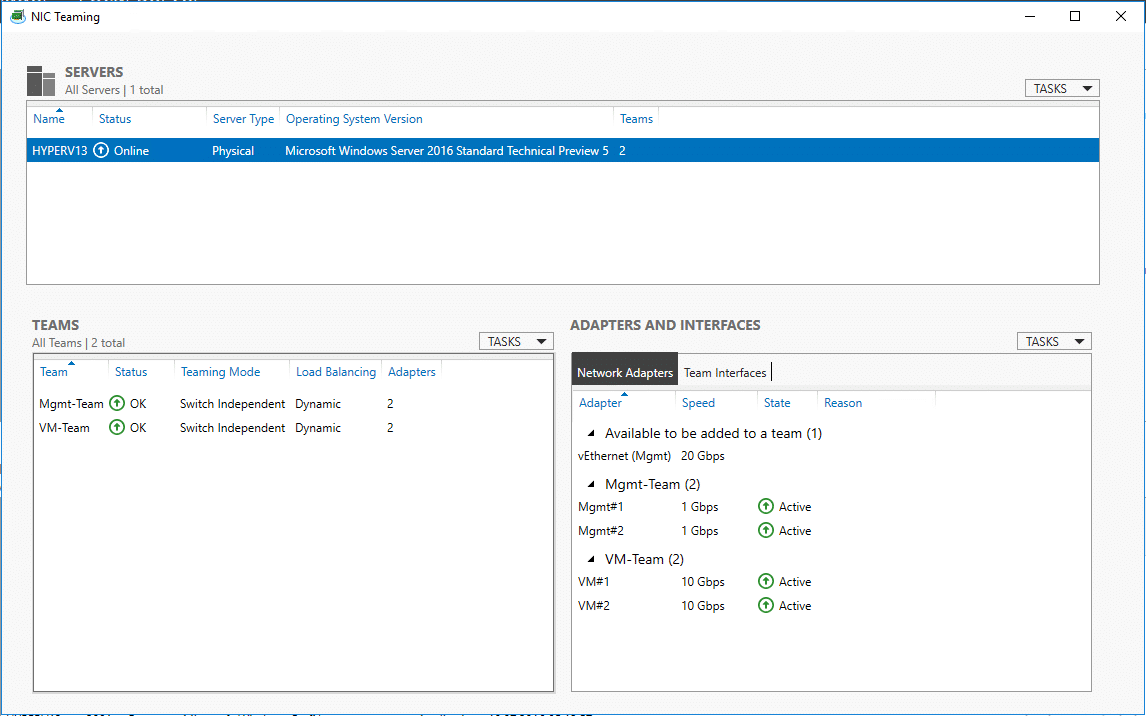Collapse the Mgmt-Team (2) adapter group

[591, 484]
